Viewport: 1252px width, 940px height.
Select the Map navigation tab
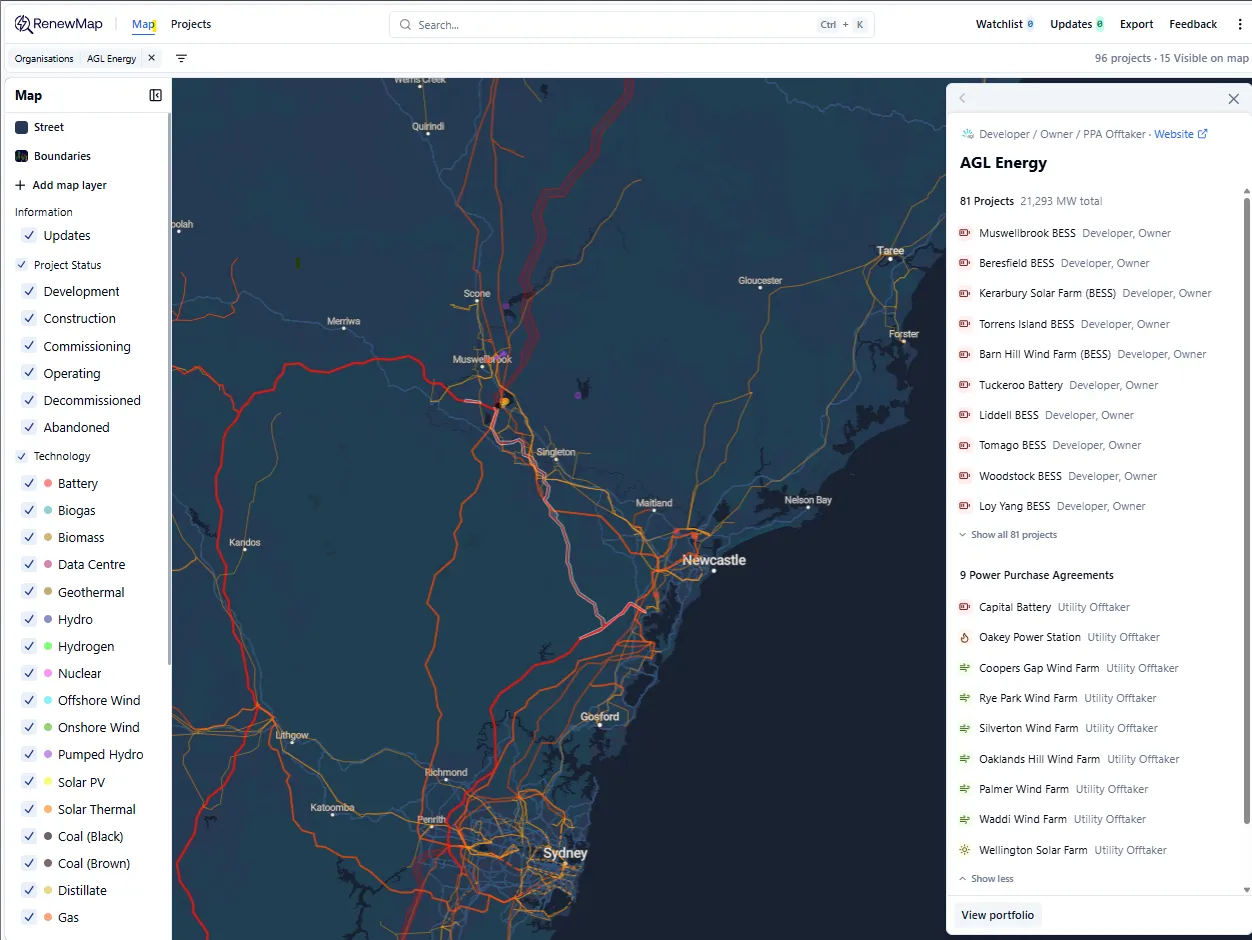pos(143,24)
